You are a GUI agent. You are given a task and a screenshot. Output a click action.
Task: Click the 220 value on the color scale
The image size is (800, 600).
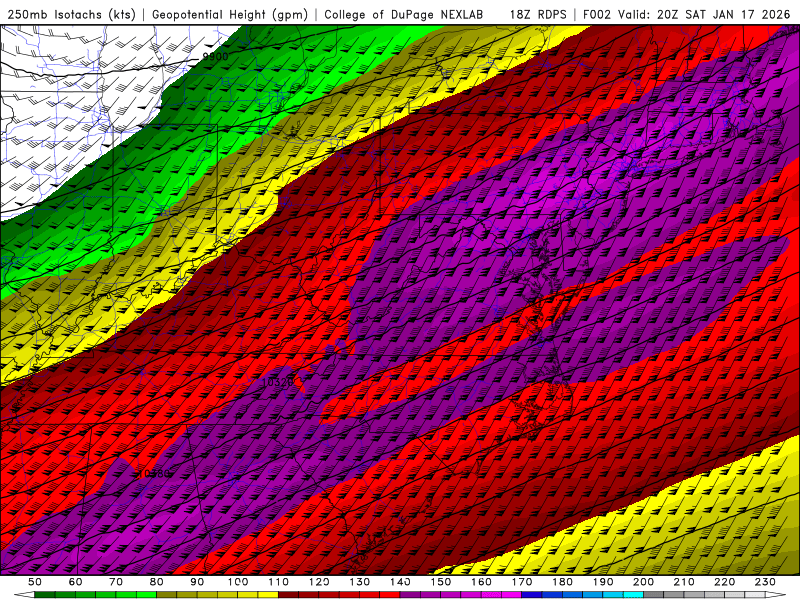[x=724, y=582]
